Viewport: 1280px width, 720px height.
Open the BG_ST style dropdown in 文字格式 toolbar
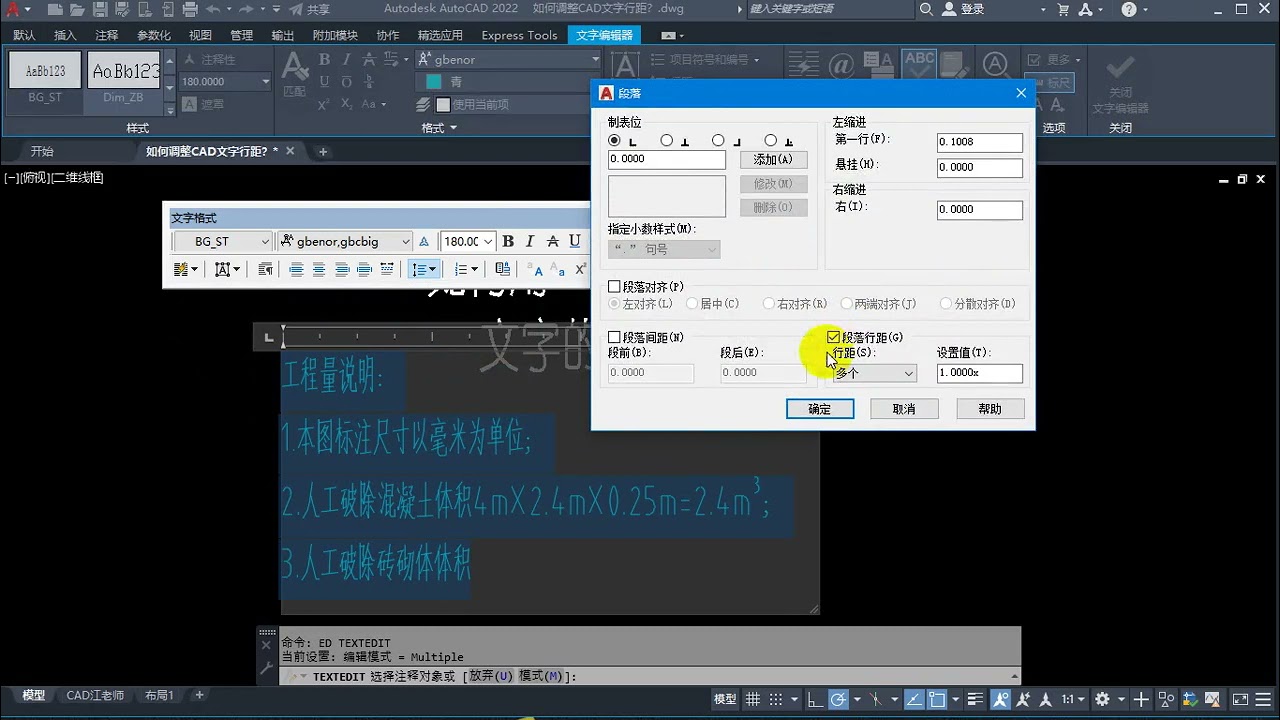pyautogui.click(x=222, y=241)
